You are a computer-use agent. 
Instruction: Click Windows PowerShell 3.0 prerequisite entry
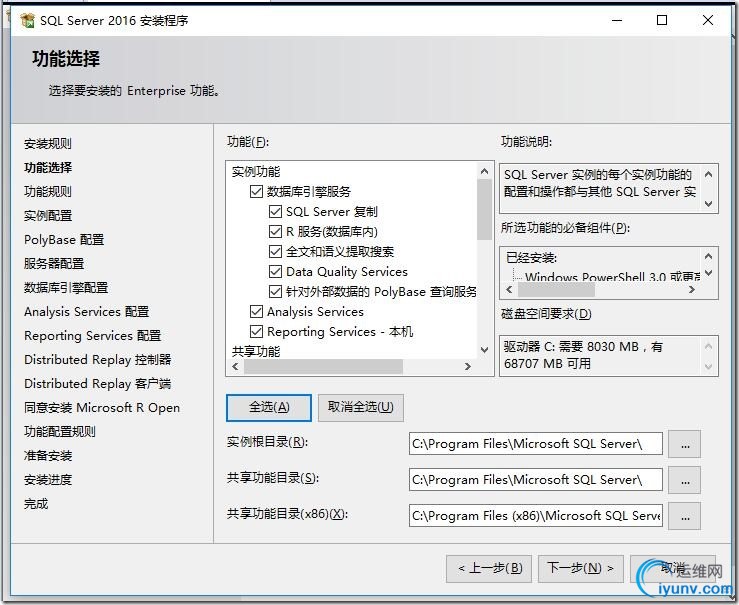click(612, 277)
